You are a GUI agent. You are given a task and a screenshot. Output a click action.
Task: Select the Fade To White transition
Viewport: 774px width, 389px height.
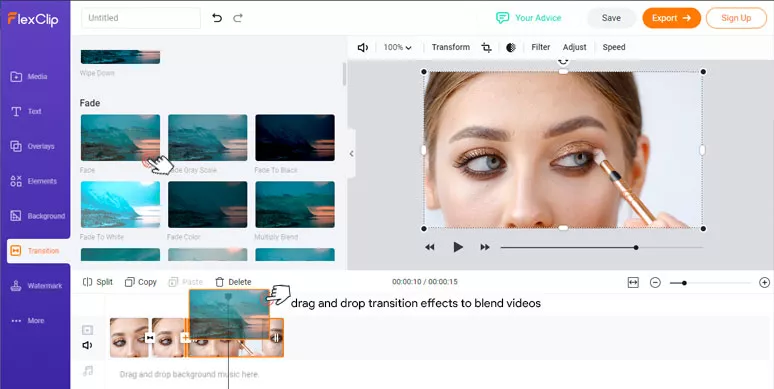(120, 204)
